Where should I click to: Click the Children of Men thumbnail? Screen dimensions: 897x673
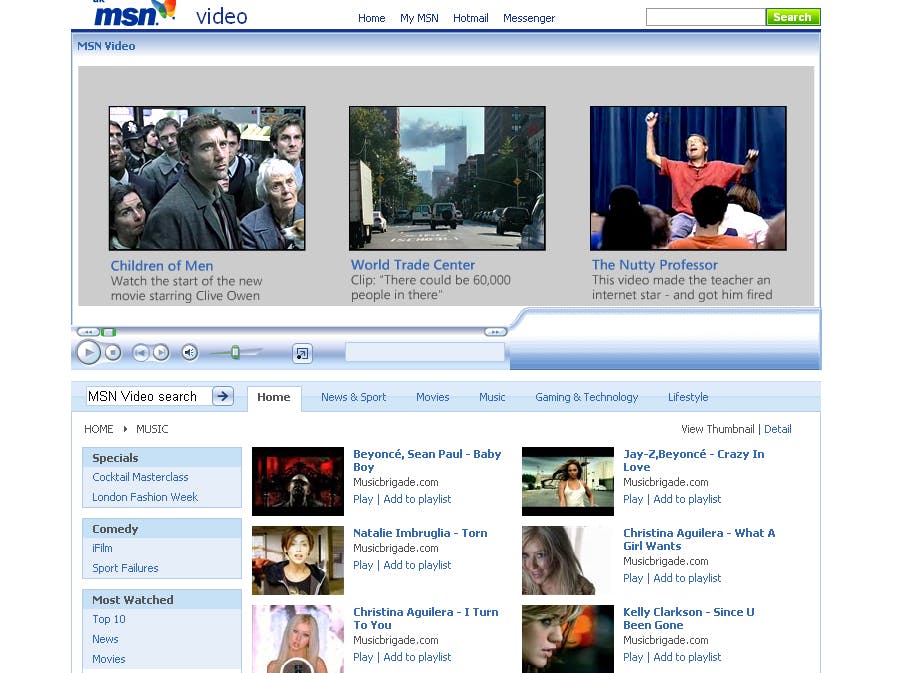207,178
